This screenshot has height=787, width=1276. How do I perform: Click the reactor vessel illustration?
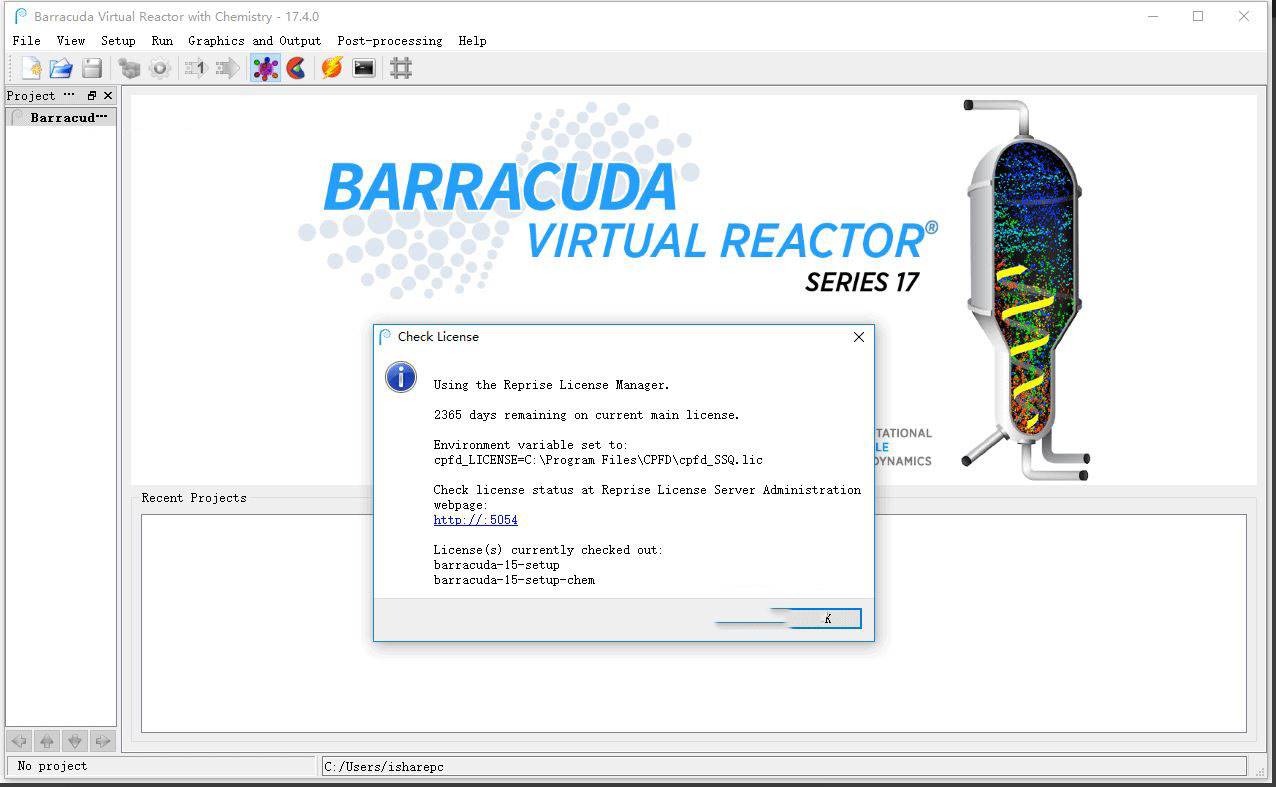click(x=1025, y=288)
